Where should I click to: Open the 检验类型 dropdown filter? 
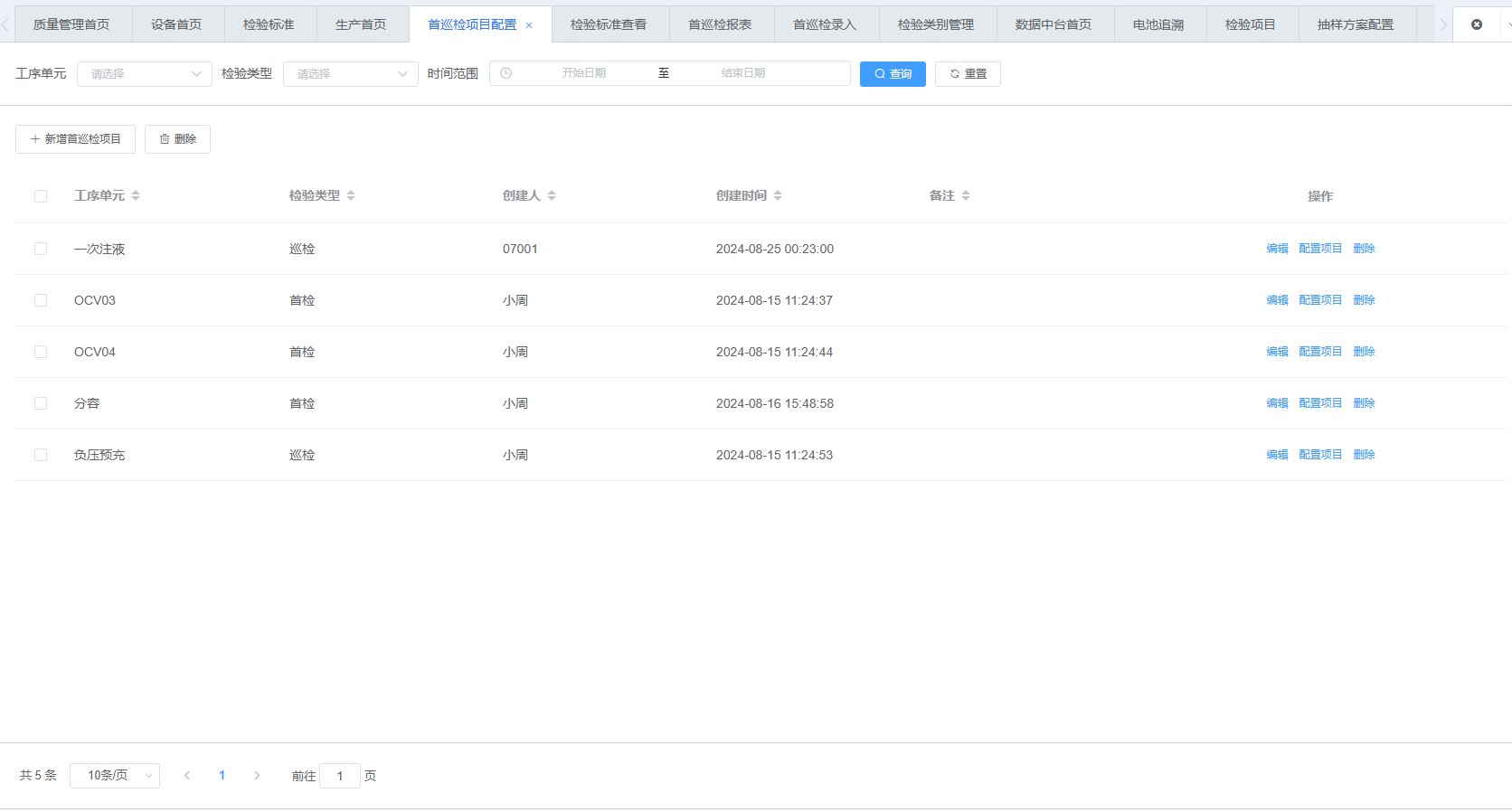point(351,74)
